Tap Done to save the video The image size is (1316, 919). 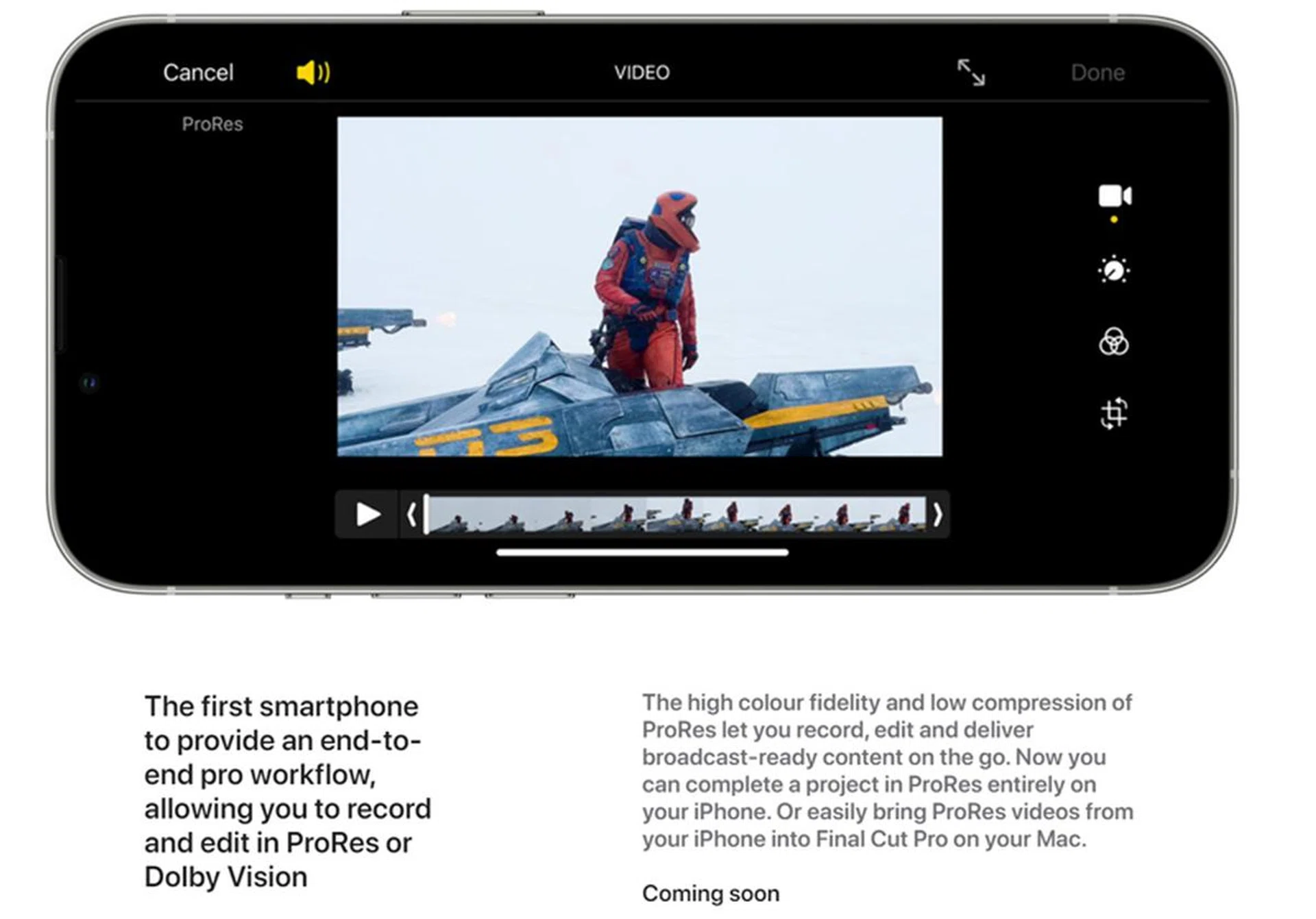coord(1097,73)
